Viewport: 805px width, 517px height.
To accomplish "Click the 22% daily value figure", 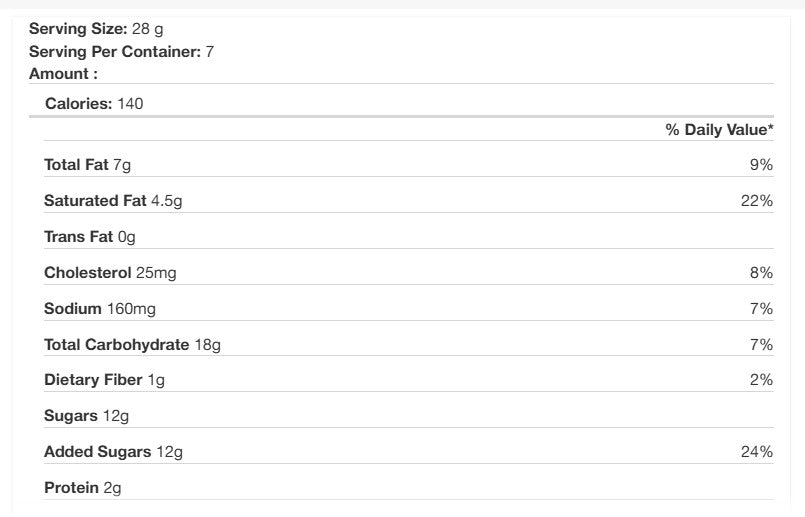I will [757, 201].
